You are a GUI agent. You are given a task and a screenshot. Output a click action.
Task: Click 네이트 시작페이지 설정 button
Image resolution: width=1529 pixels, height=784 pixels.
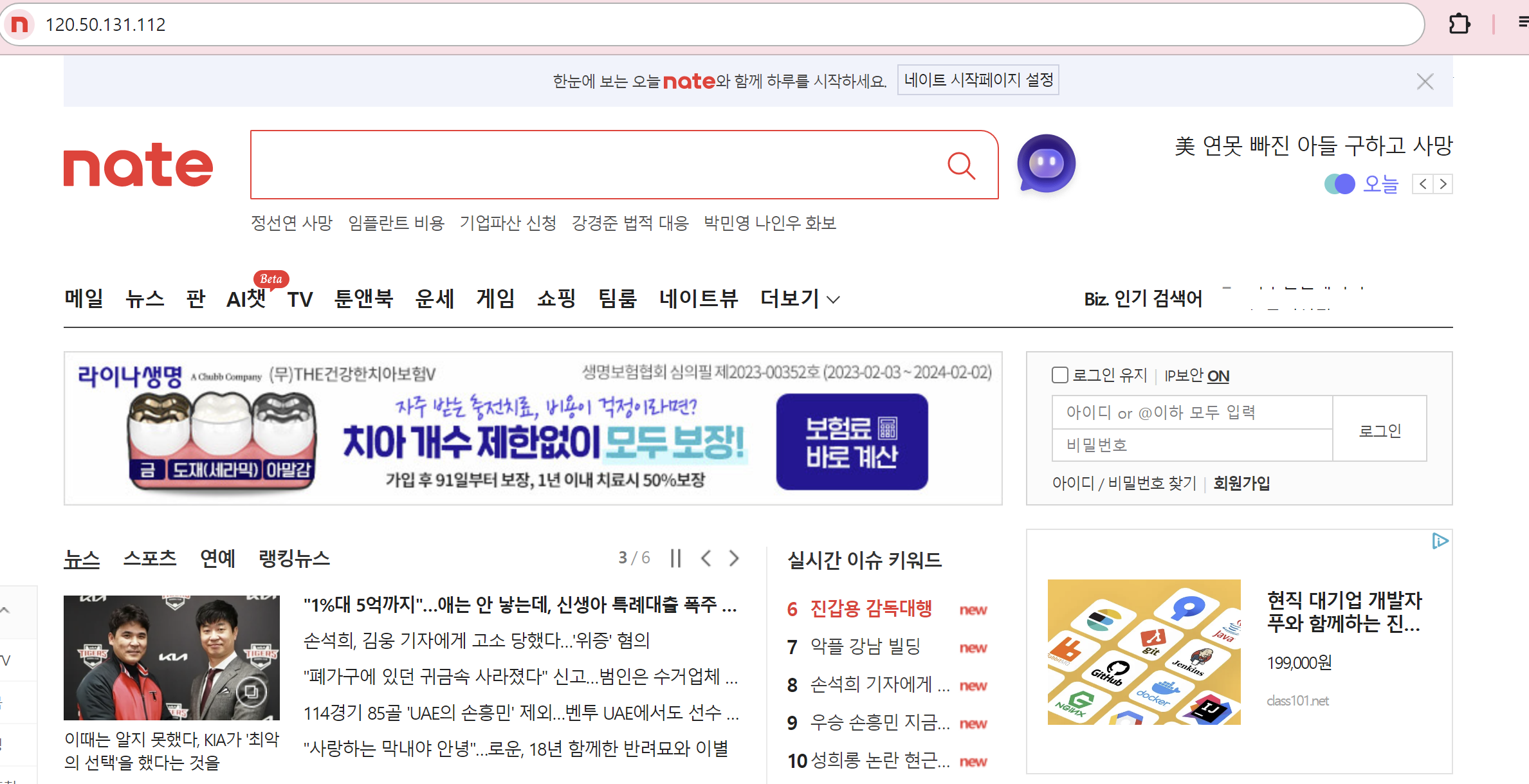978,80
